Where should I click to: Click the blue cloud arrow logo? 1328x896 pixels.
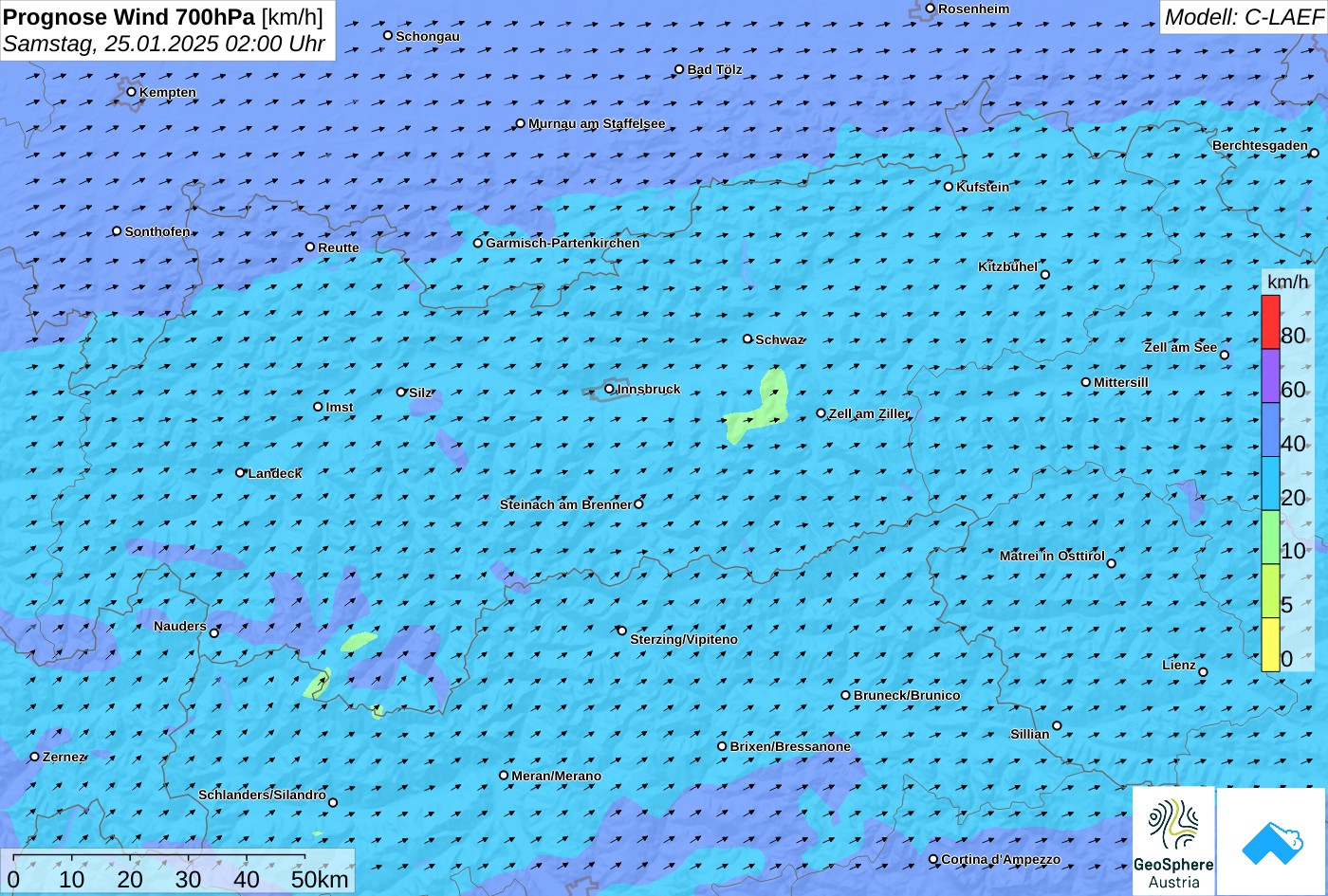coord(1271,841)
